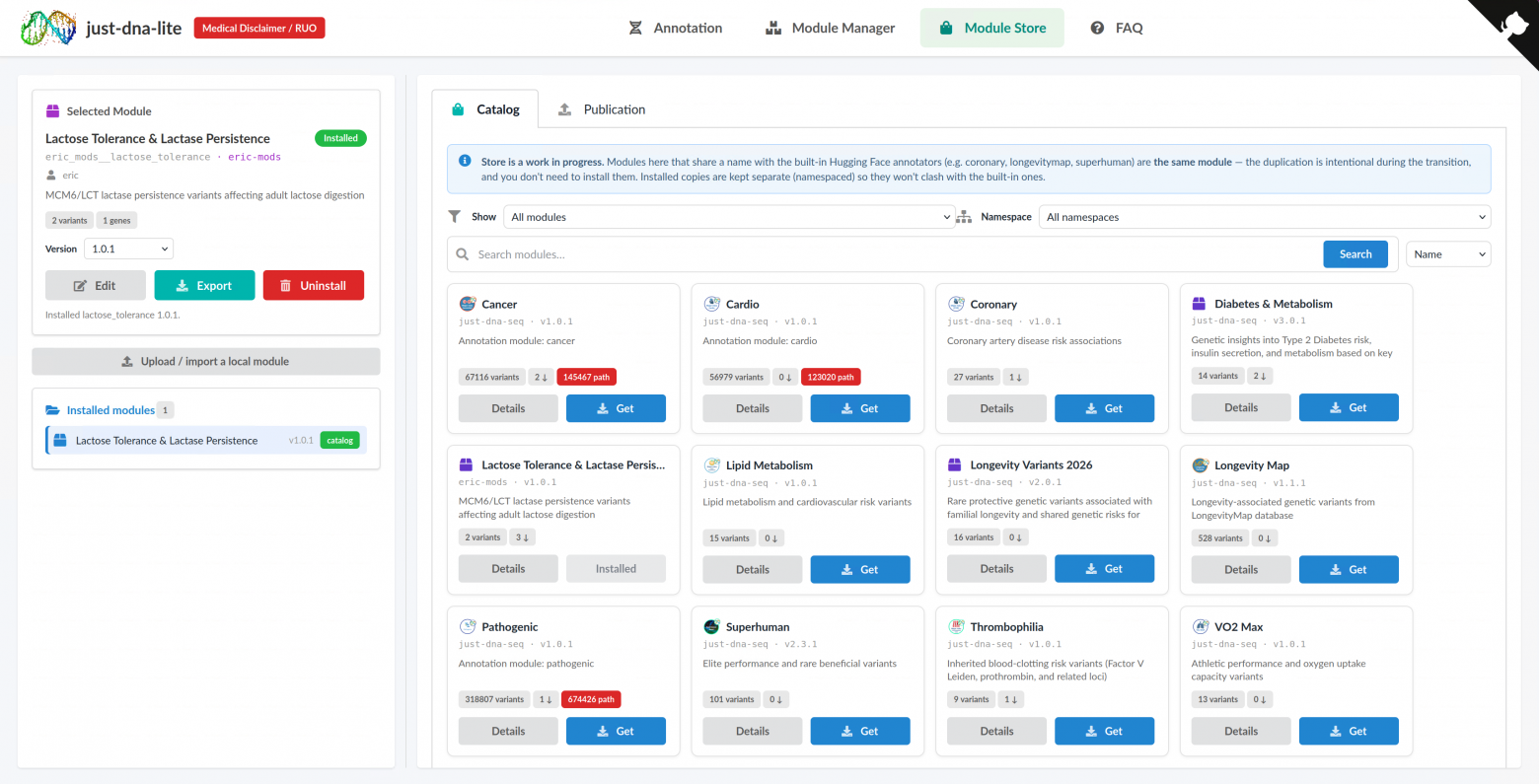Click the Lactose Tolerance card box icon

click(x=467, y=464)
